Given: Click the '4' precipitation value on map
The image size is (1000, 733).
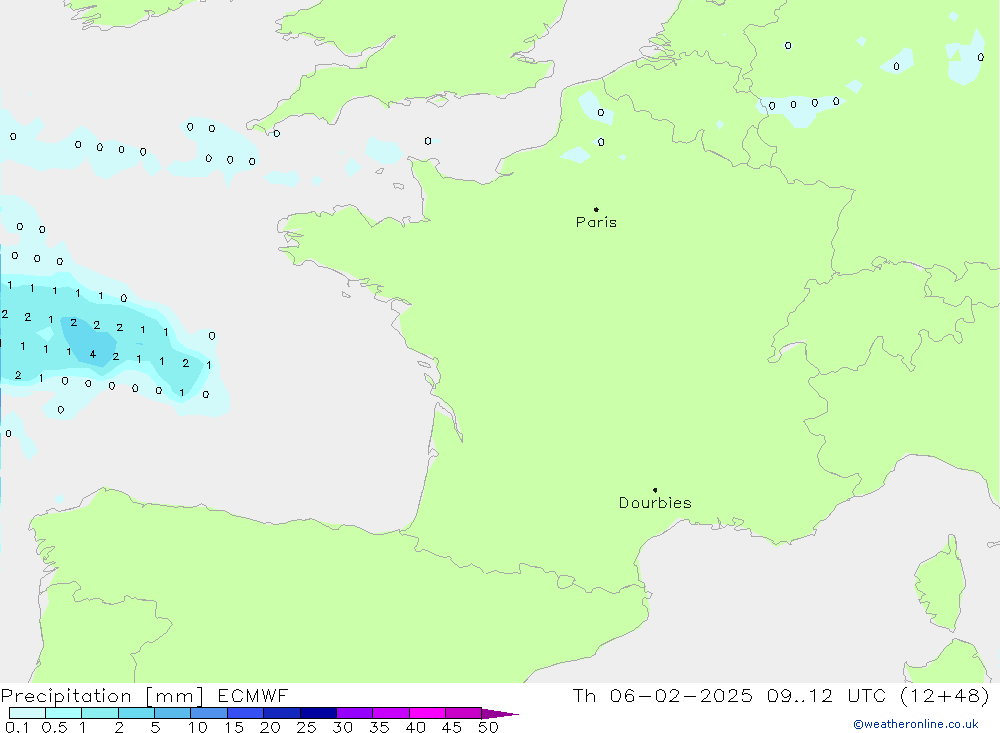Looking at the screenshot, I should pos(92,354).
